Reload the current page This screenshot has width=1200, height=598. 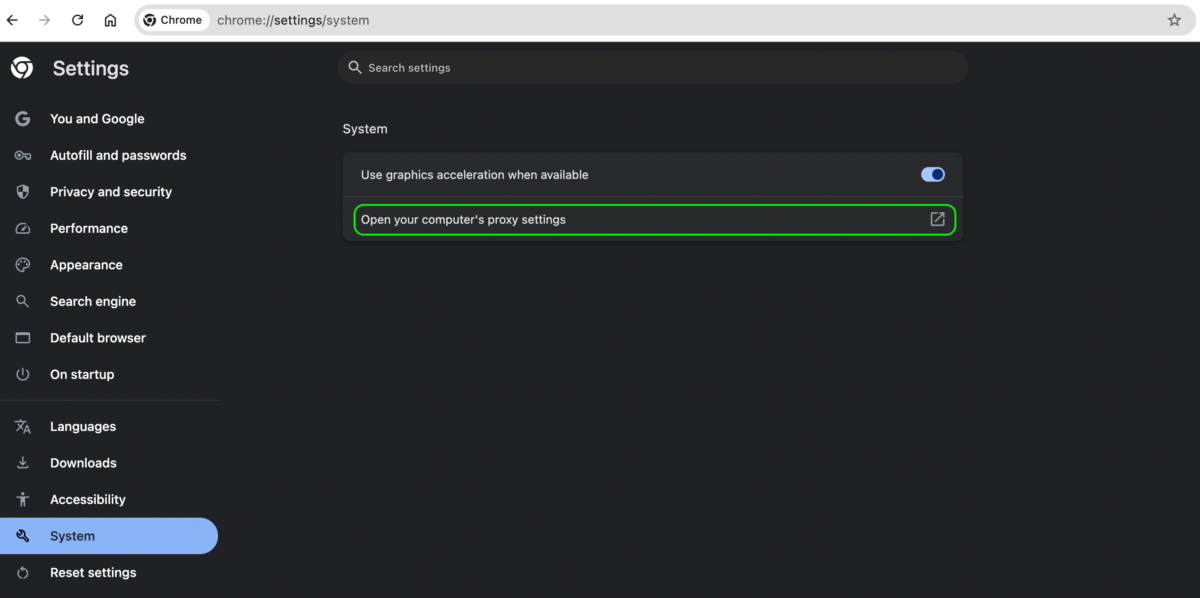click(77, 20)
